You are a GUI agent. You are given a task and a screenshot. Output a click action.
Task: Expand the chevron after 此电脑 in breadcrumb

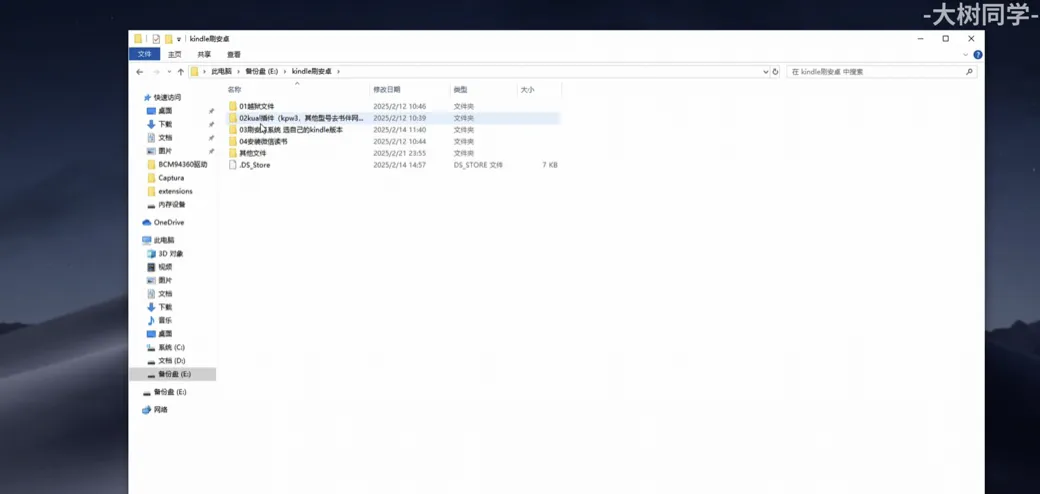point(238,72)
